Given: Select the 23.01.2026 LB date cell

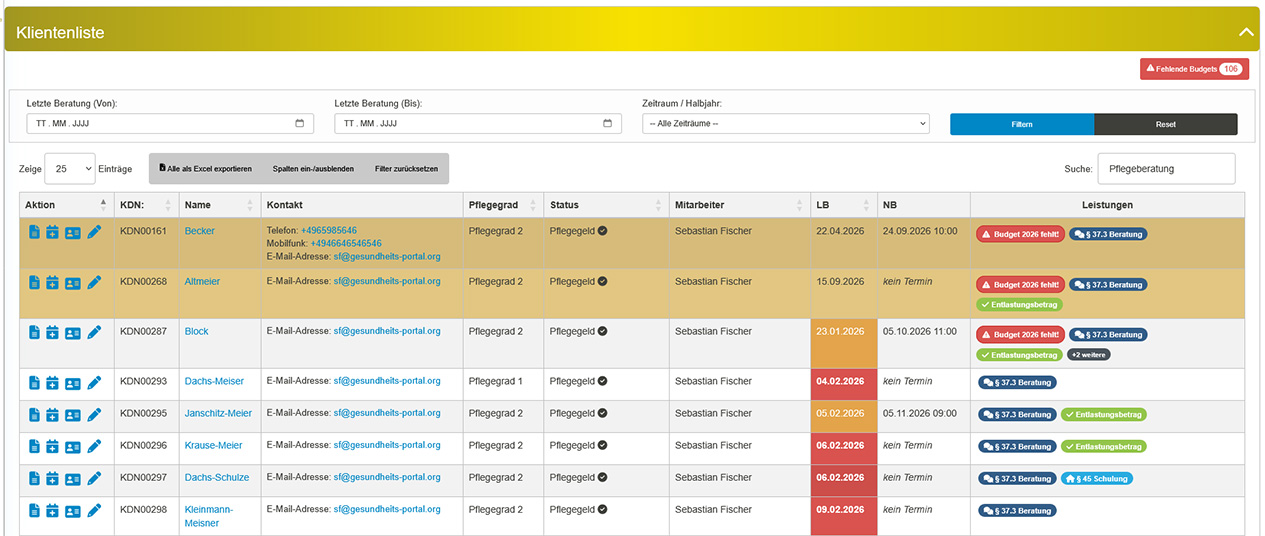Looking at the screenshot, I should 844,344.
